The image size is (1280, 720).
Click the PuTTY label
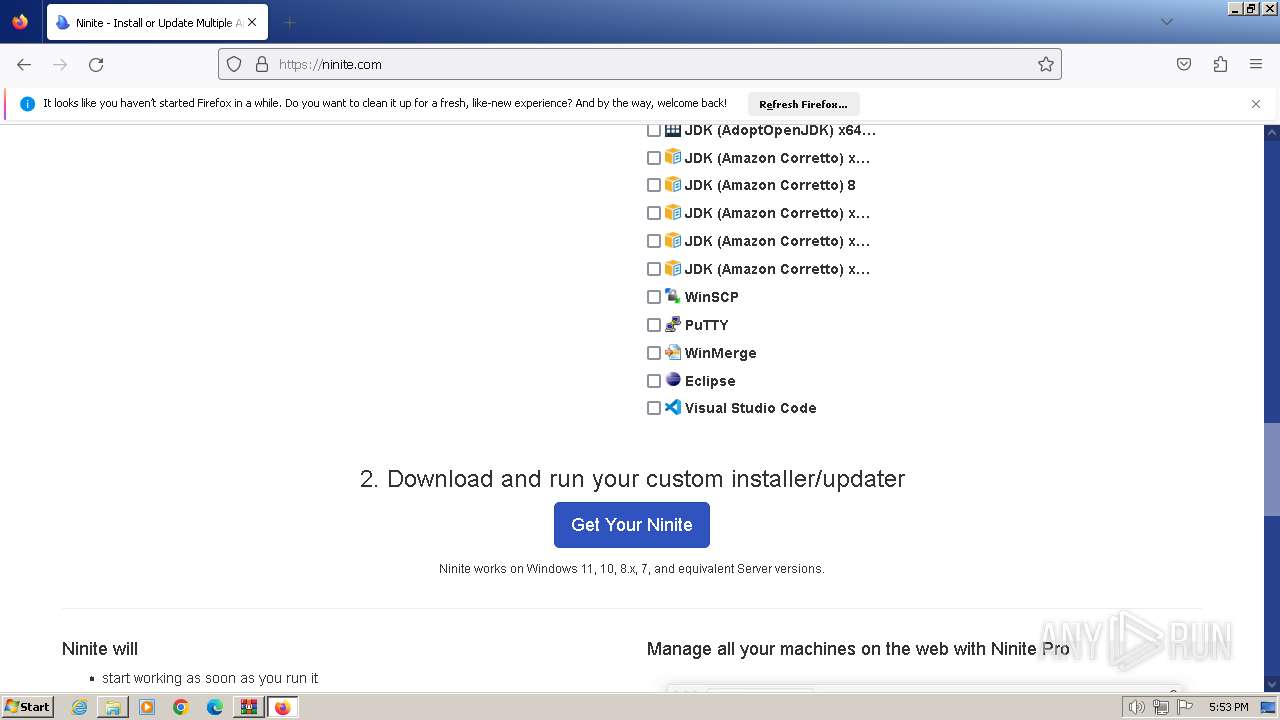pyautogui.click(x=706, y=325)
